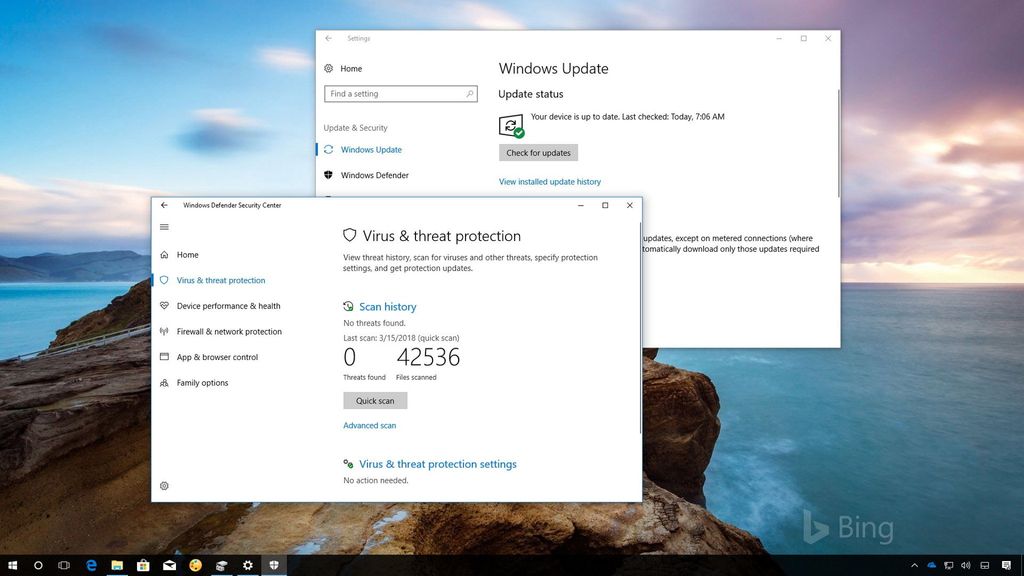Click the Check for updates button
Image resolution: width=1024 pixels, height=576 pixels.
(538, 152)
